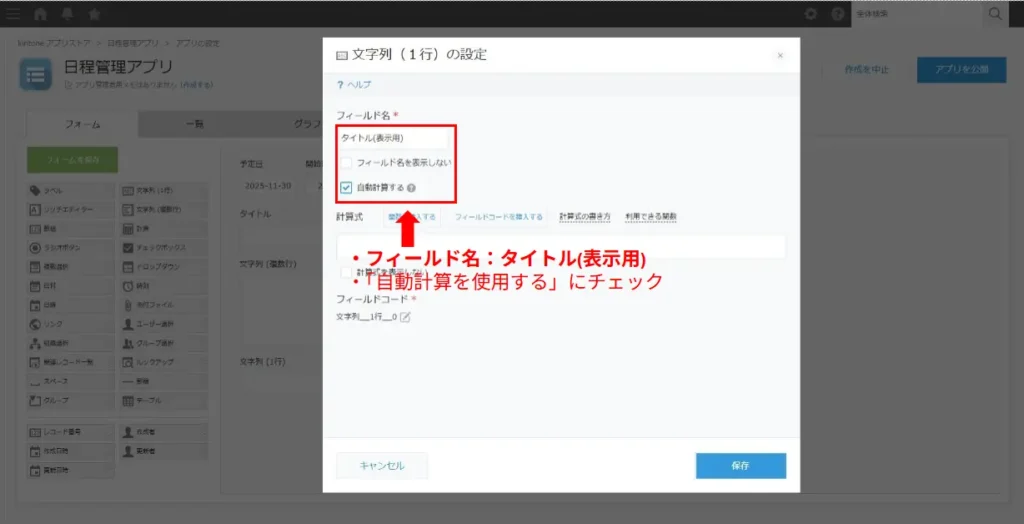This screenshot has width=1024, height=524.
Task: Click キャンセル in the settings dialog
Action: pos(382,466)
